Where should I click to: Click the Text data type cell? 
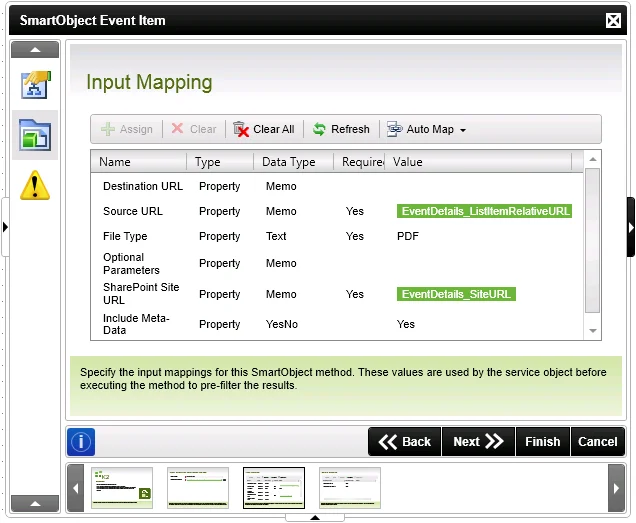[x=276, y=236]
